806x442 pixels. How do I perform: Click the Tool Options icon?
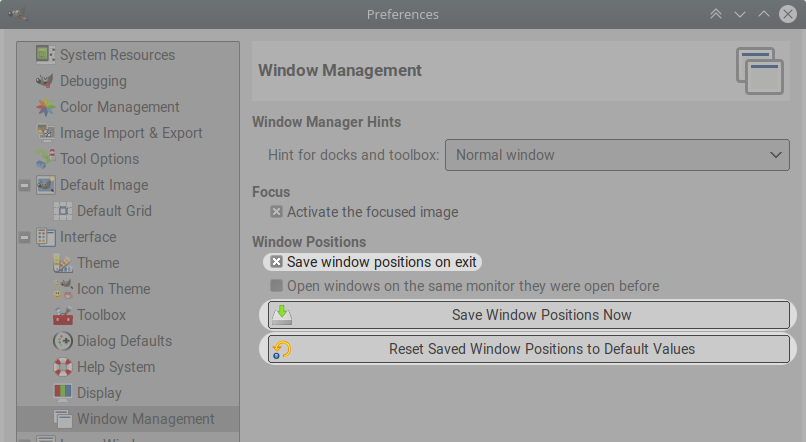tap(46, 159)
